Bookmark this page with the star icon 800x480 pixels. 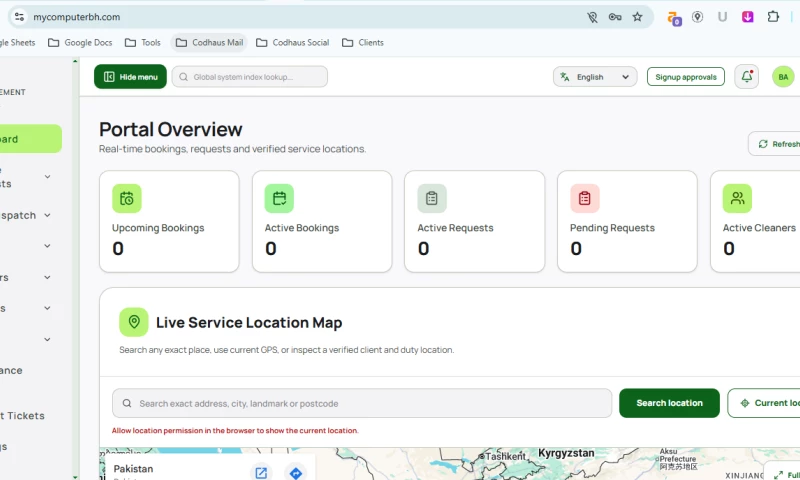pos(637,17)
